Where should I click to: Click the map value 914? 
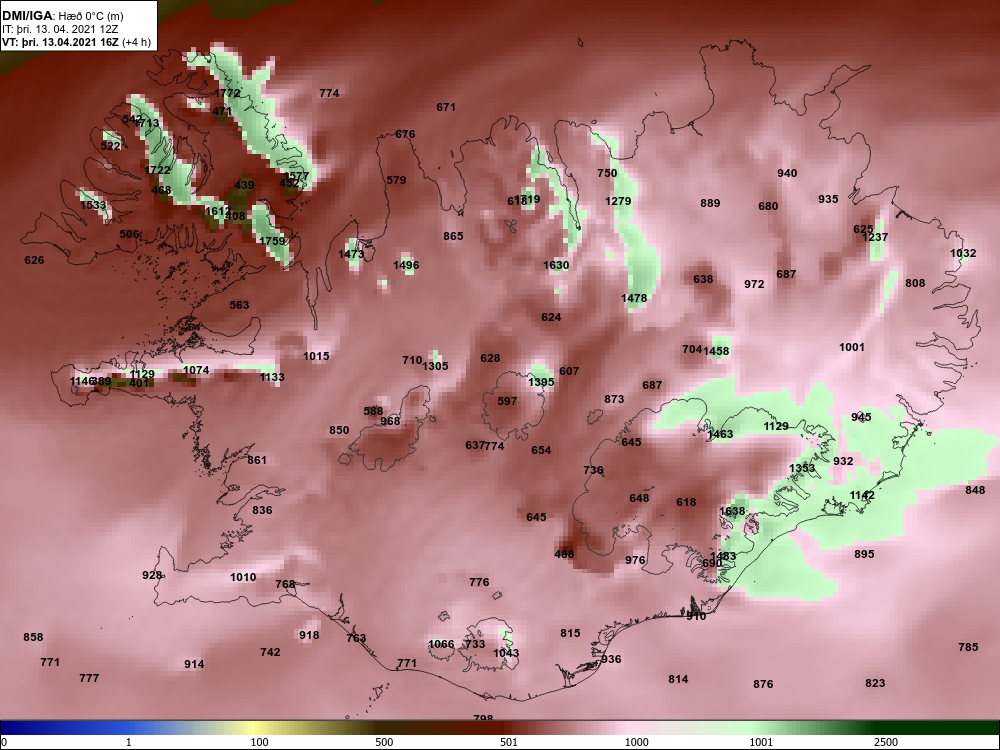pyautogui.click(x=195, y=664)
